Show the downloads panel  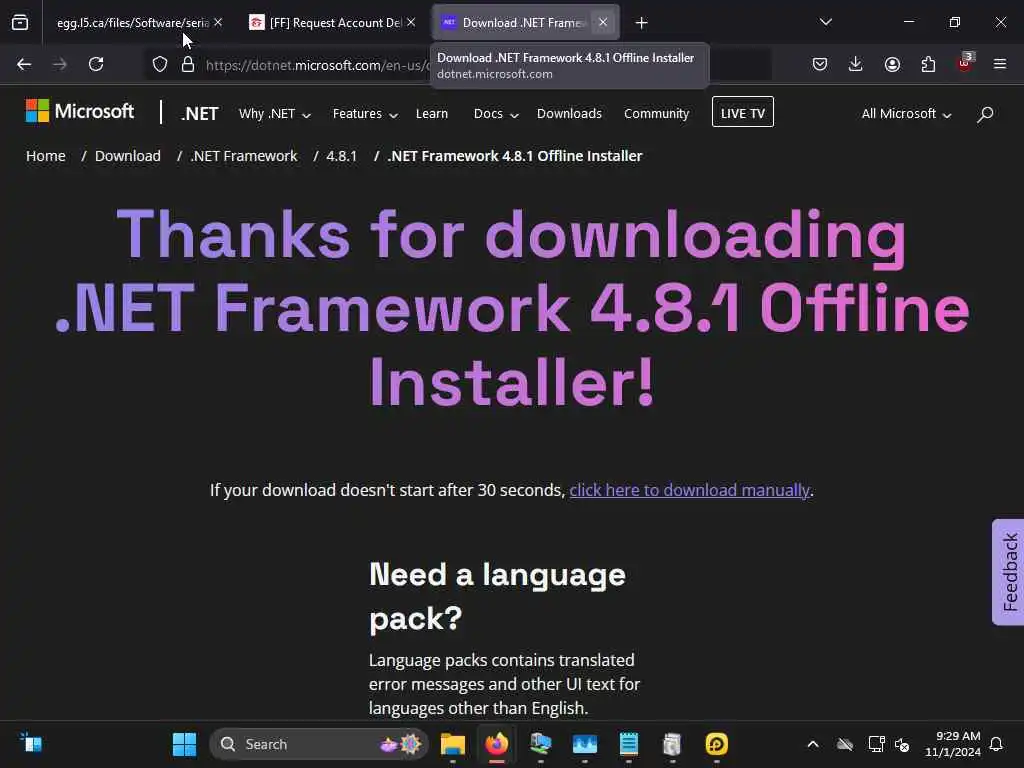pos(856,64)
